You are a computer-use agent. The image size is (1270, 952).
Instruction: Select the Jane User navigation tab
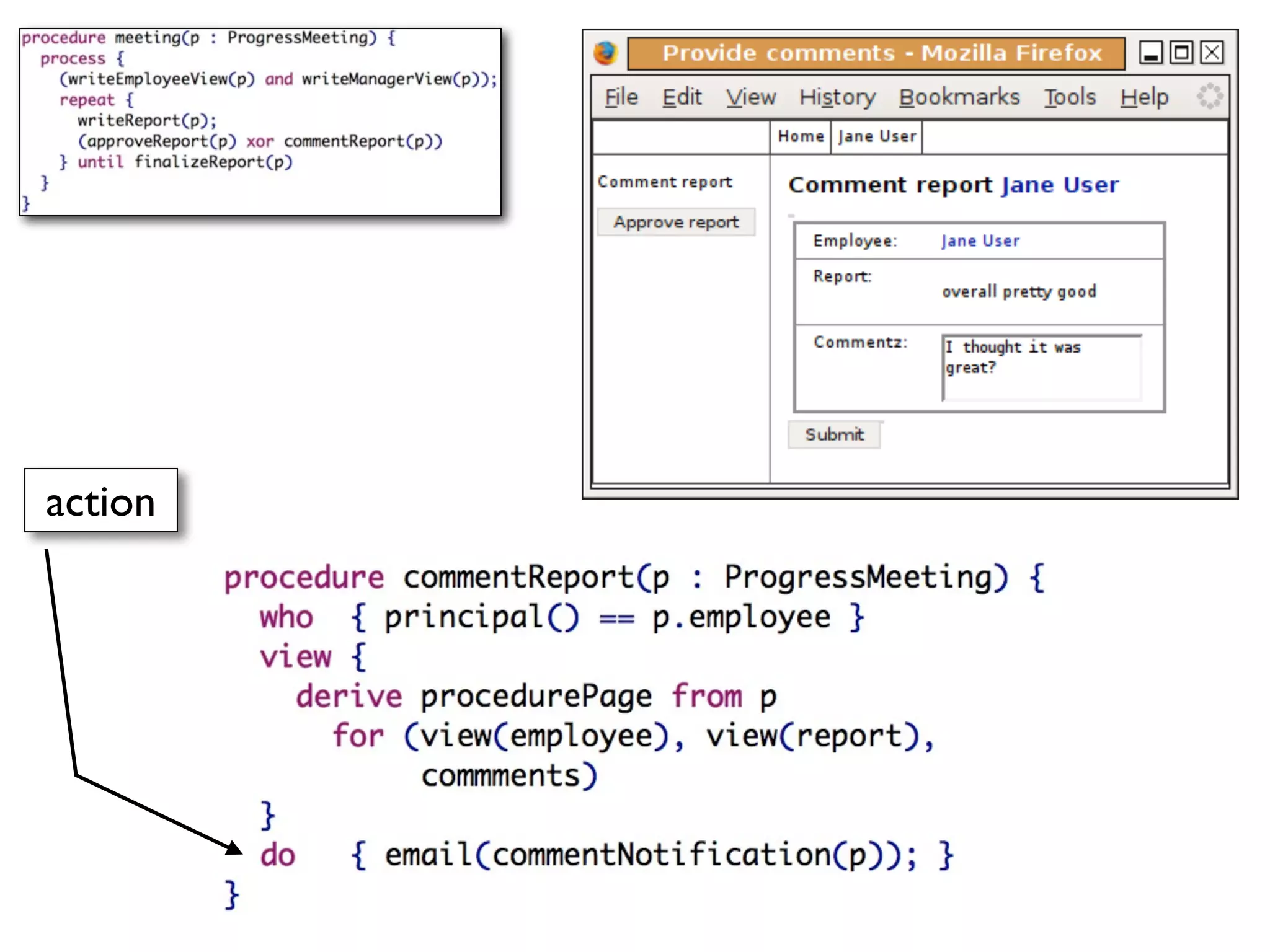[877, 136]
